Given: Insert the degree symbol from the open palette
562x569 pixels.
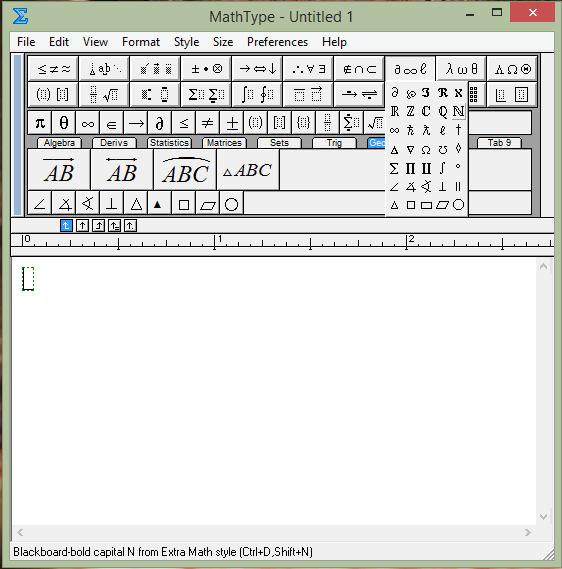Looking at the screenshot, I should coord(458,167).
